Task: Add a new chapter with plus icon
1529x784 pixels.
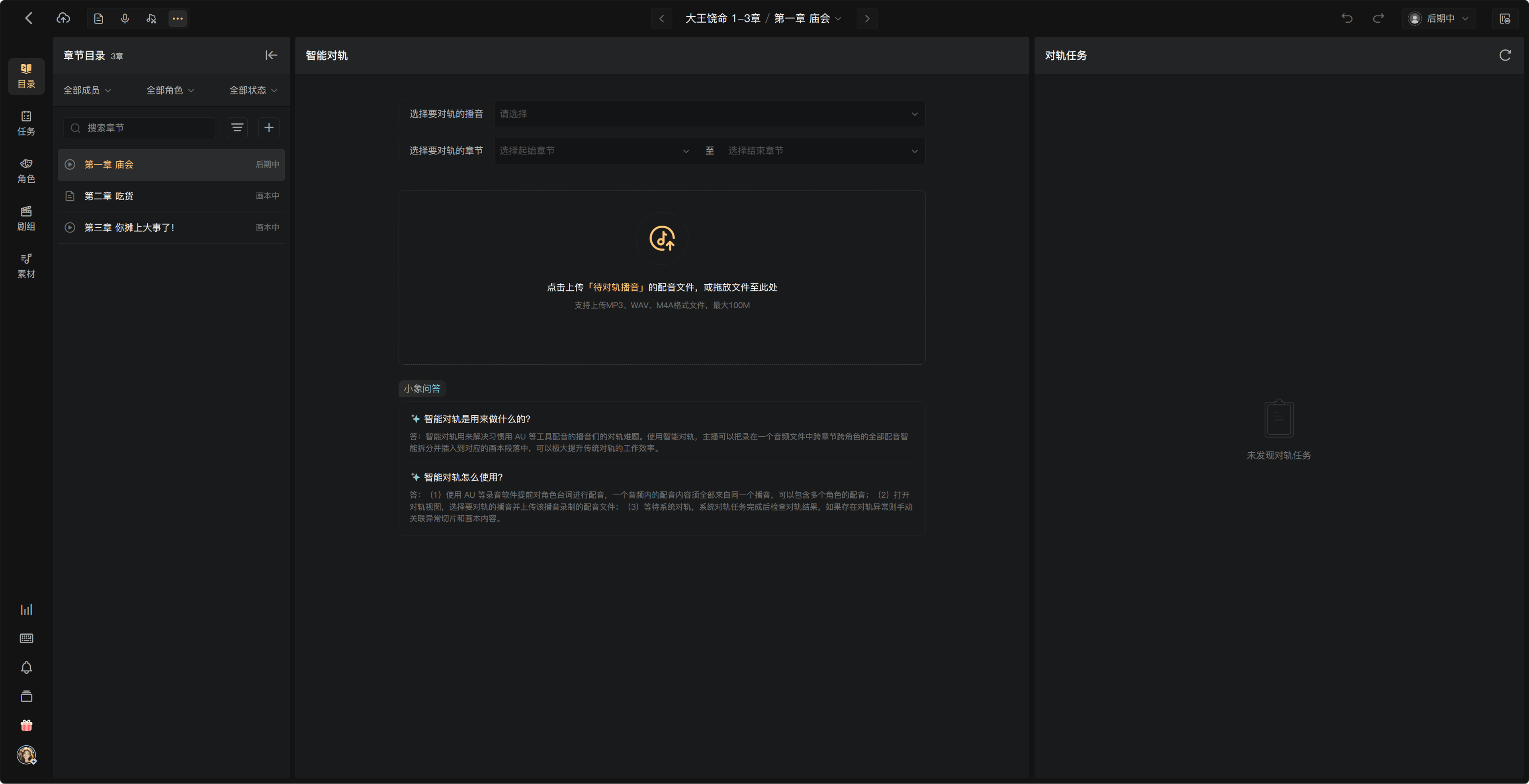Action: pyautogui.click(x=269, y=127)
